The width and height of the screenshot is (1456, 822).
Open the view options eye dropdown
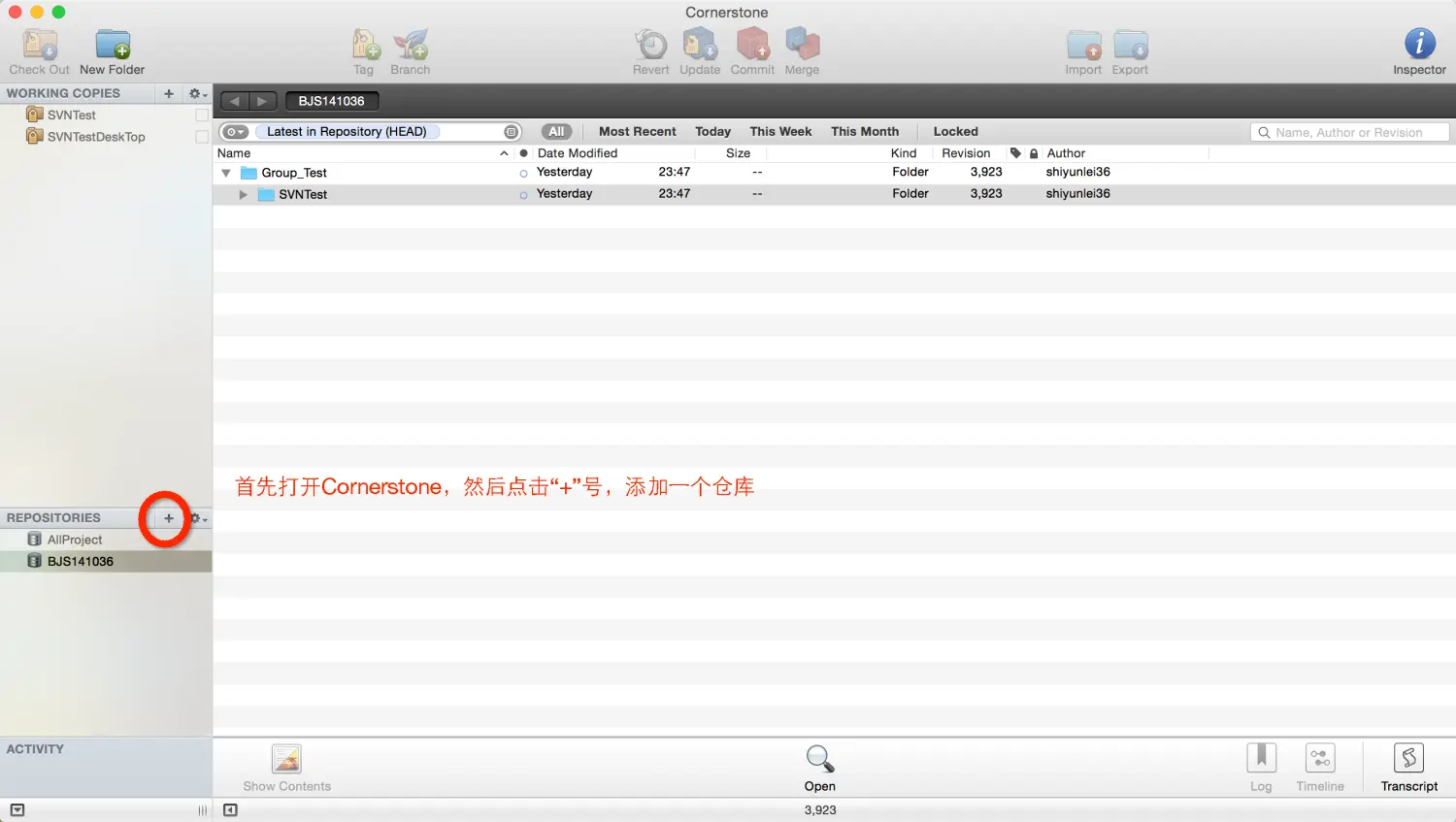pyautogui.click(x=235, y=132)
